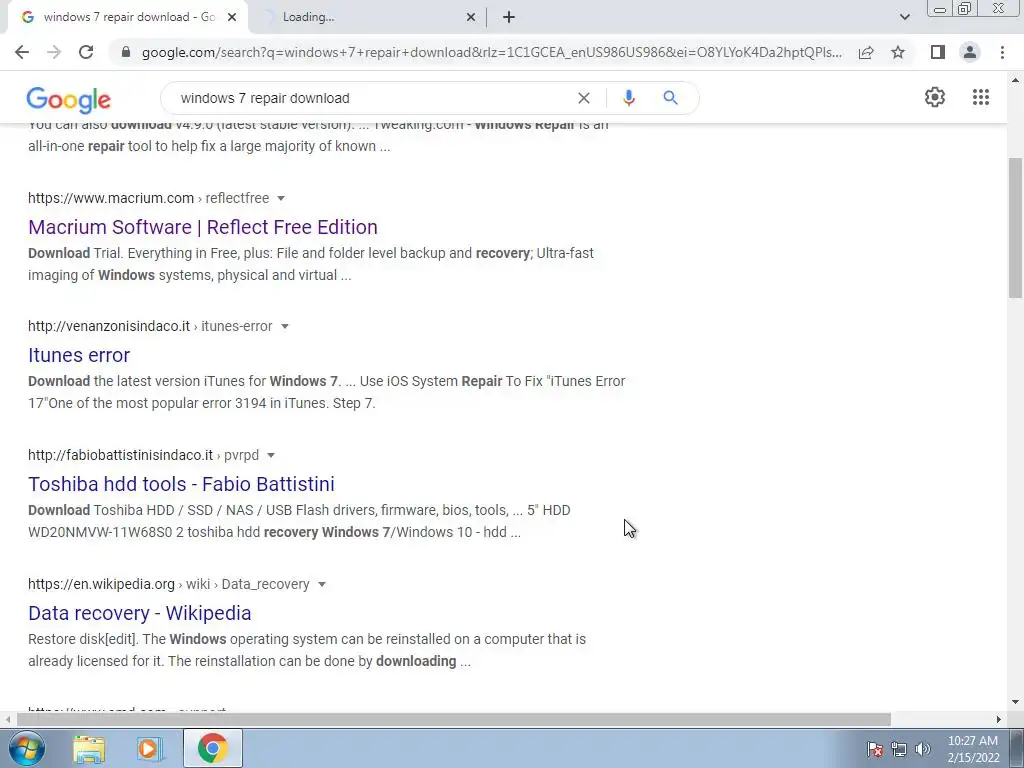The height and width of the screenshot is (768, 1024).
Task: Click the forward navigation arrow
Action: (x=54, y=52)
